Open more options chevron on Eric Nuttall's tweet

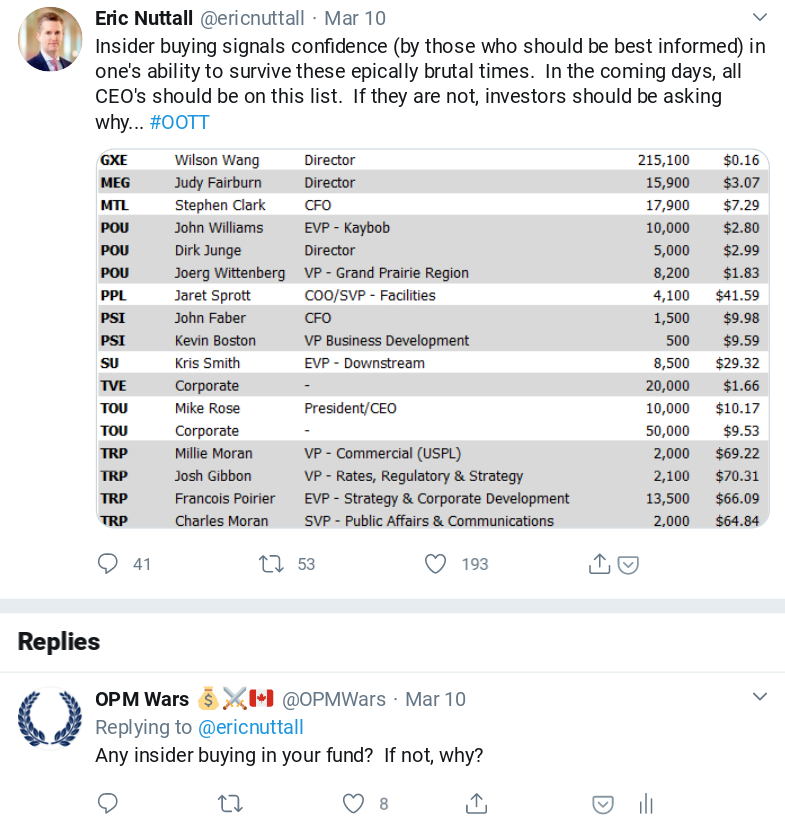[759, 18]
